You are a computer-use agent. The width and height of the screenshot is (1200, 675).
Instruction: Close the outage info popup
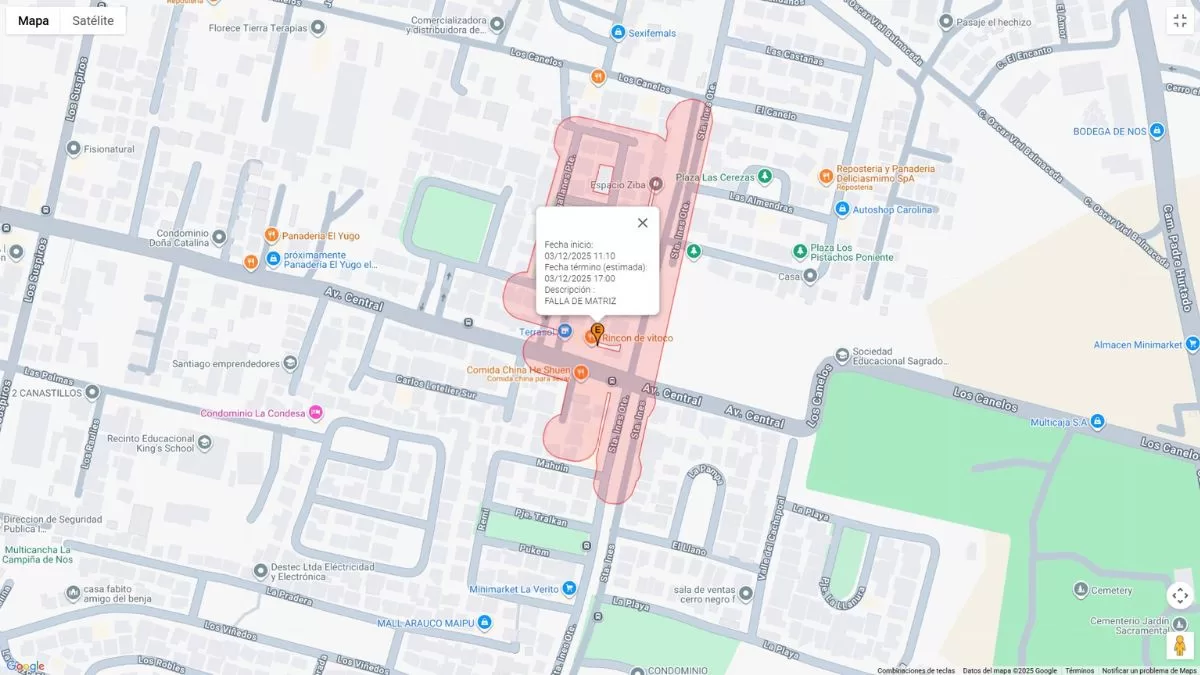click(x=643, y=223)
